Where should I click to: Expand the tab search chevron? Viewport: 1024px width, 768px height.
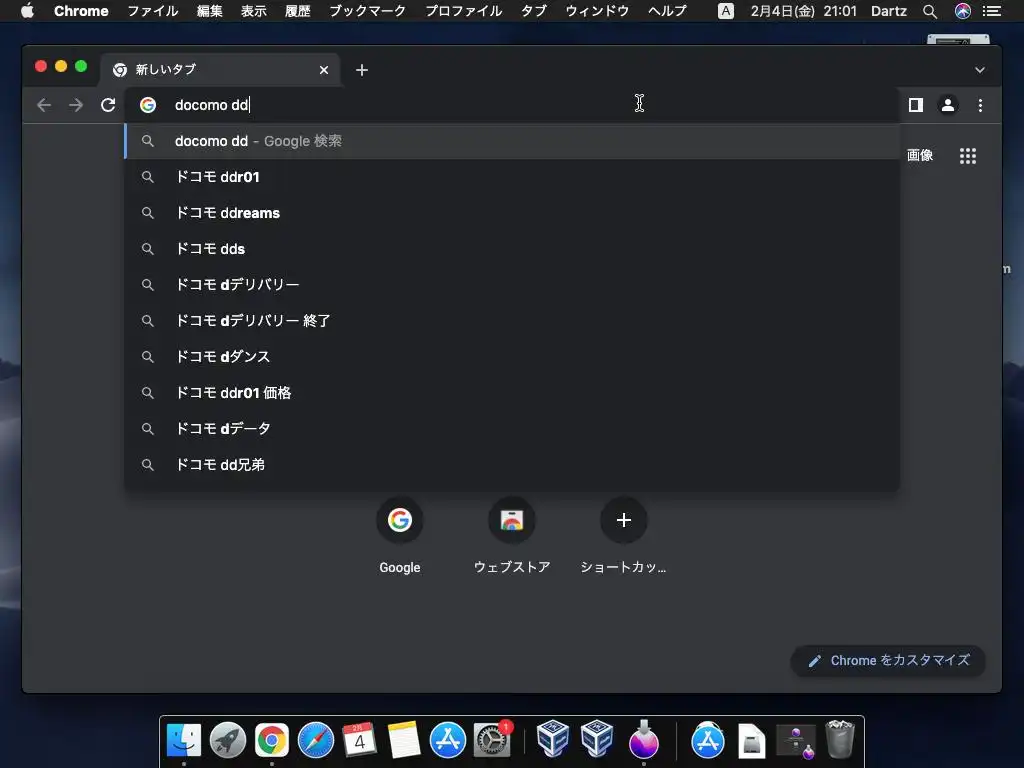(x=980, y=70)
